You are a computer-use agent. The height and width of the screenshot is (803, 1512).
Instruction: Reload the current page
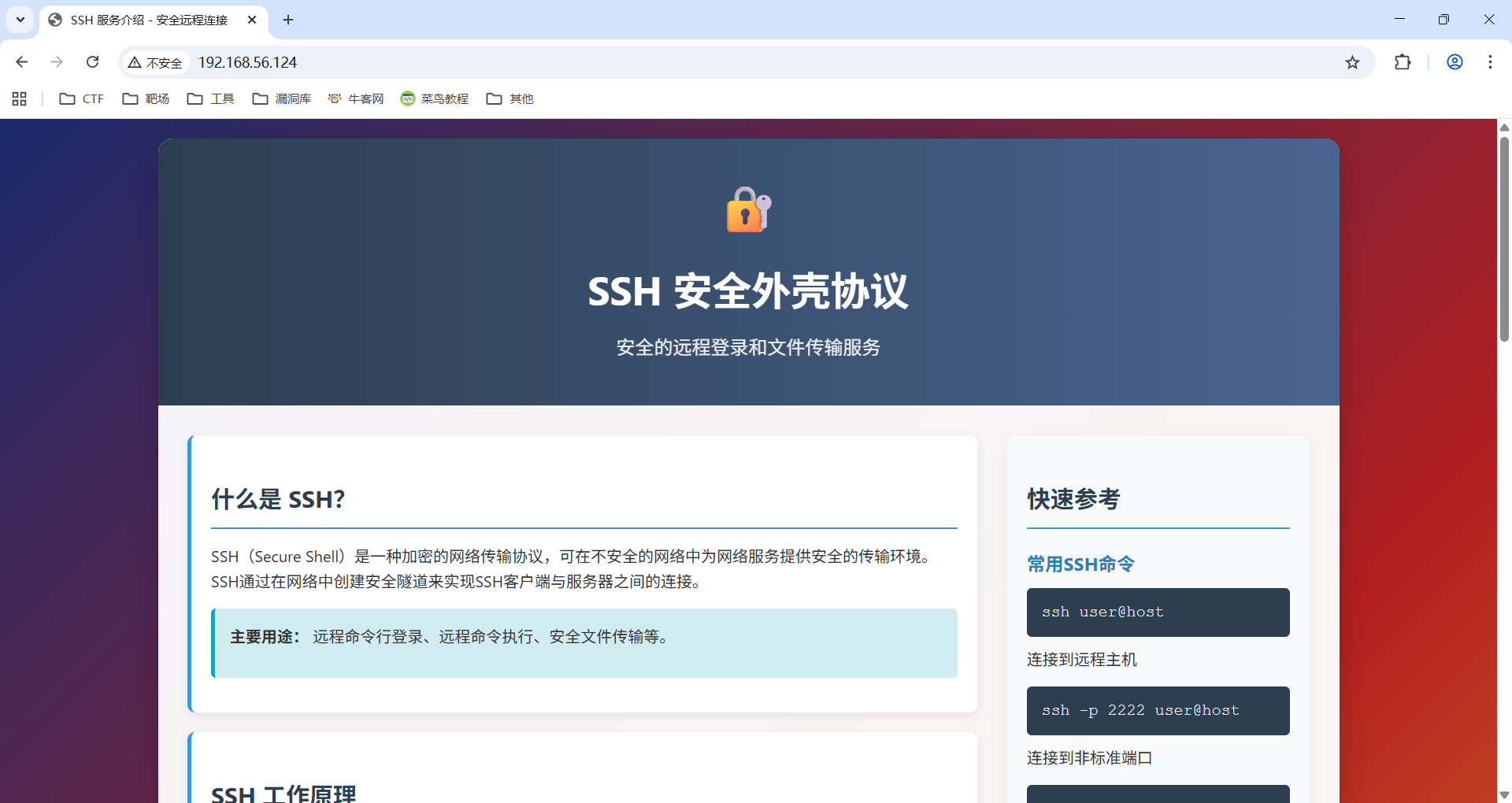[92, 62]
